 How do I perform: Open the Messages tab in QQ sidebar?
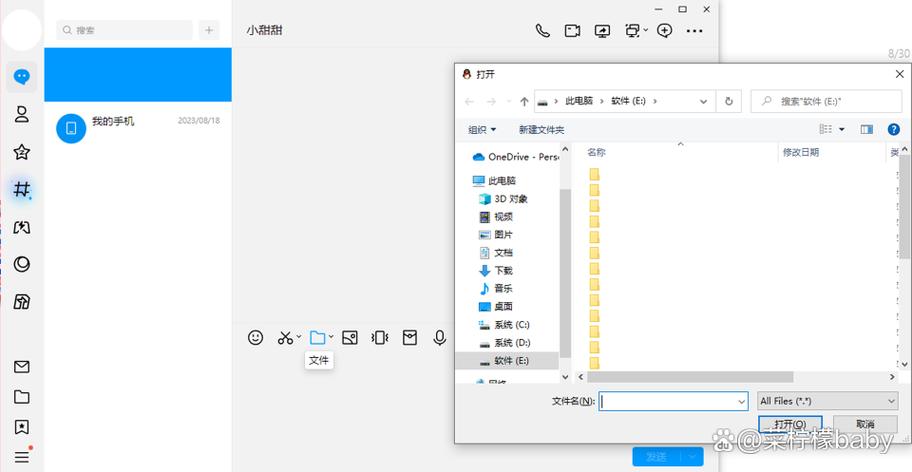22,77
